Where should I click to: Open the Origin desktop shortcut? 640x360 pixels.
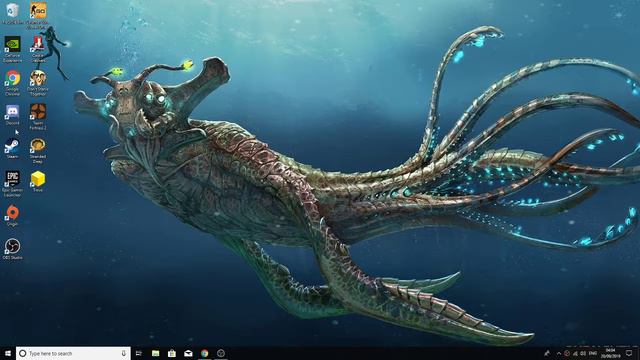coord(12,216)
